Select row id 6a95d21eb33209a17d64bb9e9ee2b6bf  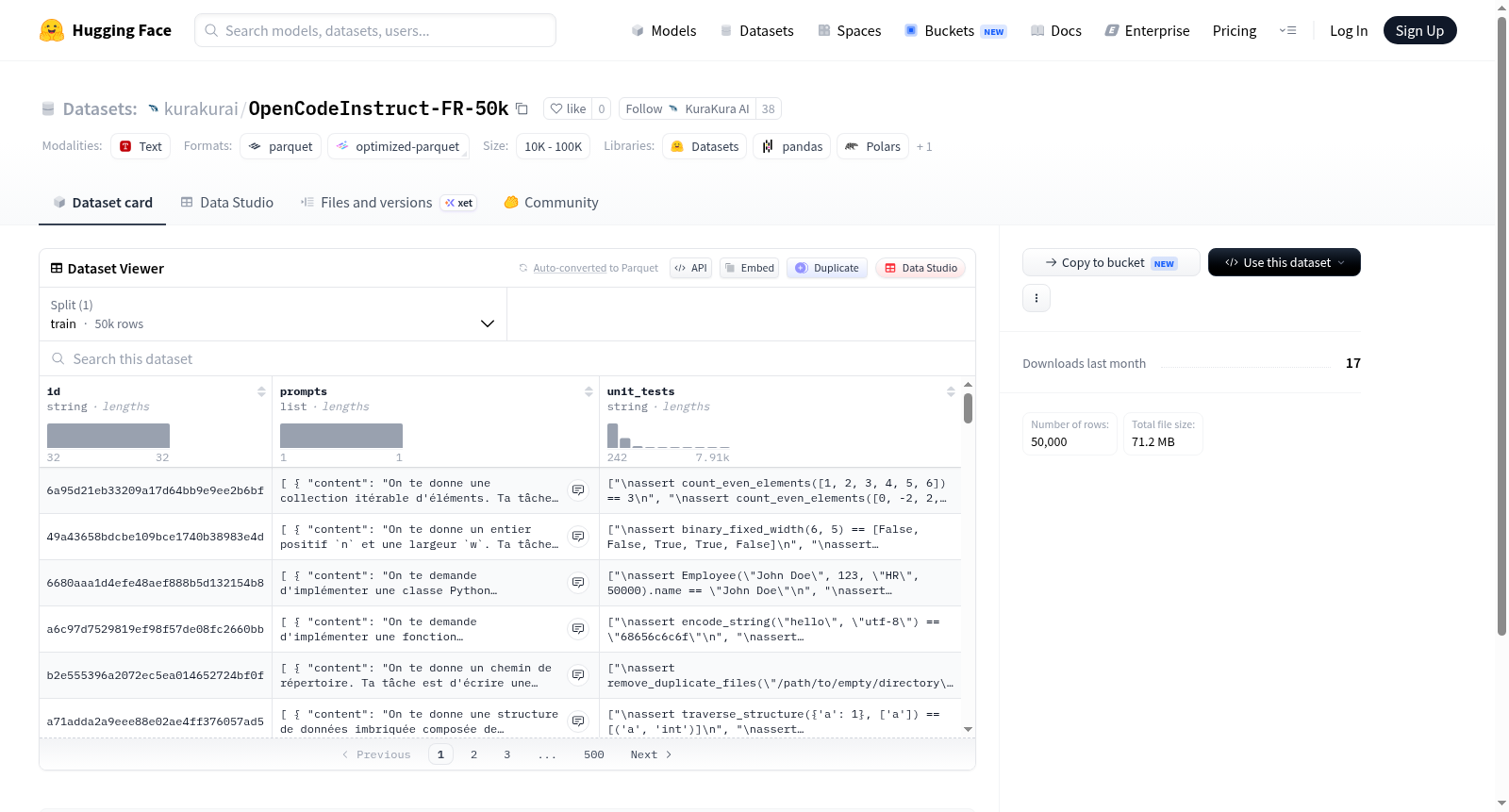[156, 490]
